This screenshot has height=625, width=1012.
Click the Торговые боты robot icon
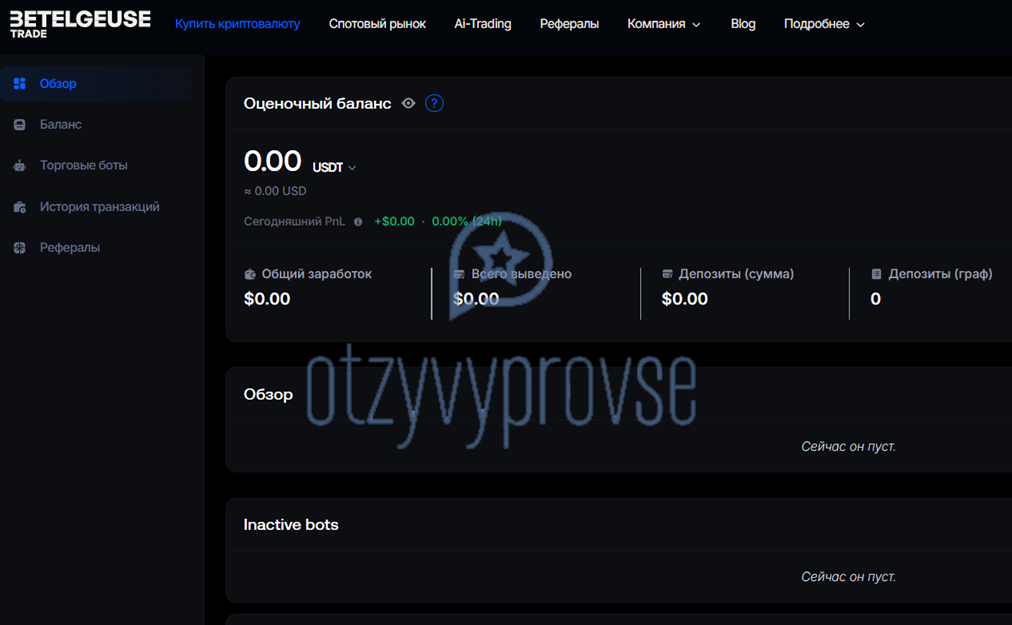[x=19, y=165]
